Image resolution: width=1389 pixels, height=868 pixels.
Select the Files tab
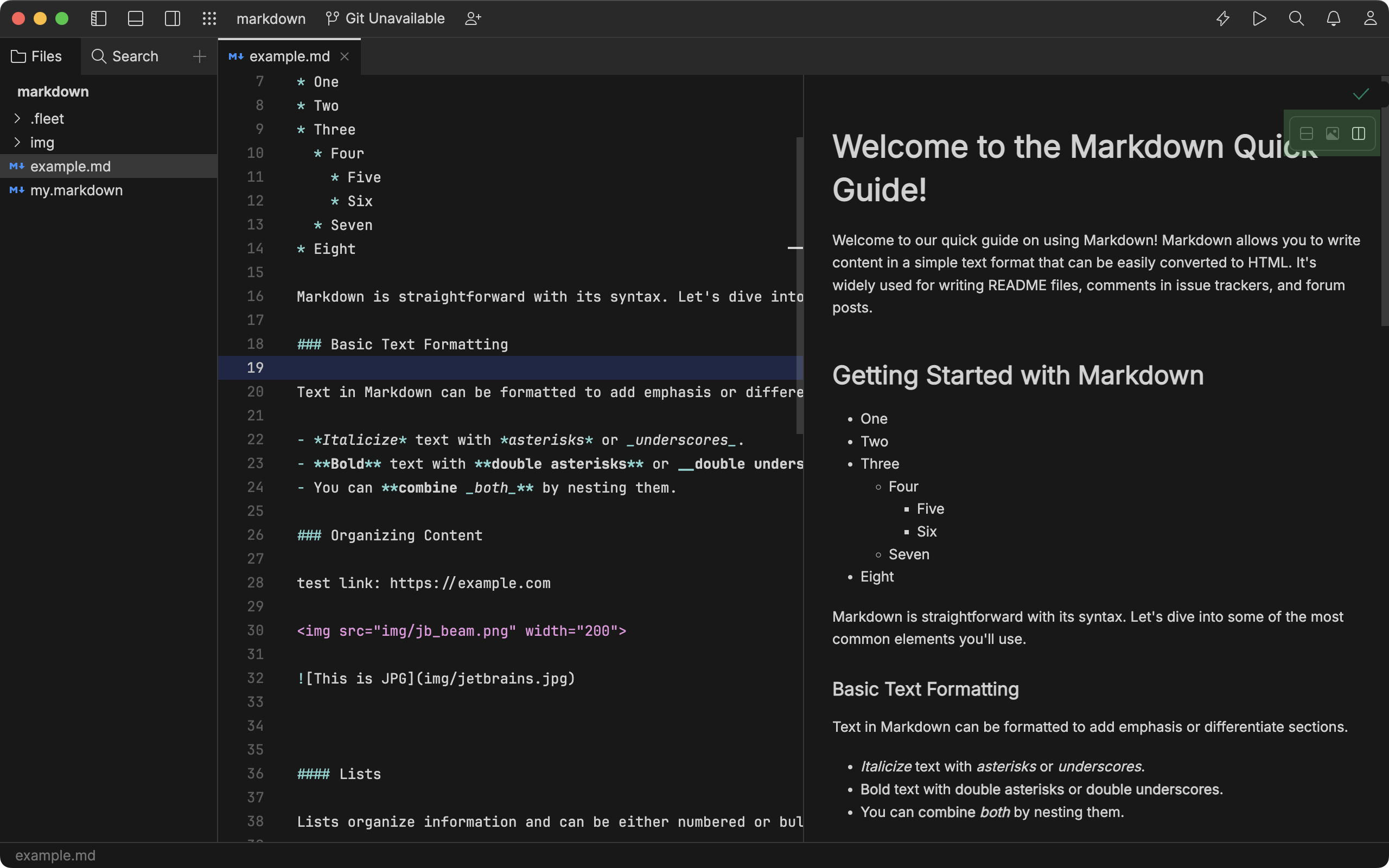tap(36, 56)
